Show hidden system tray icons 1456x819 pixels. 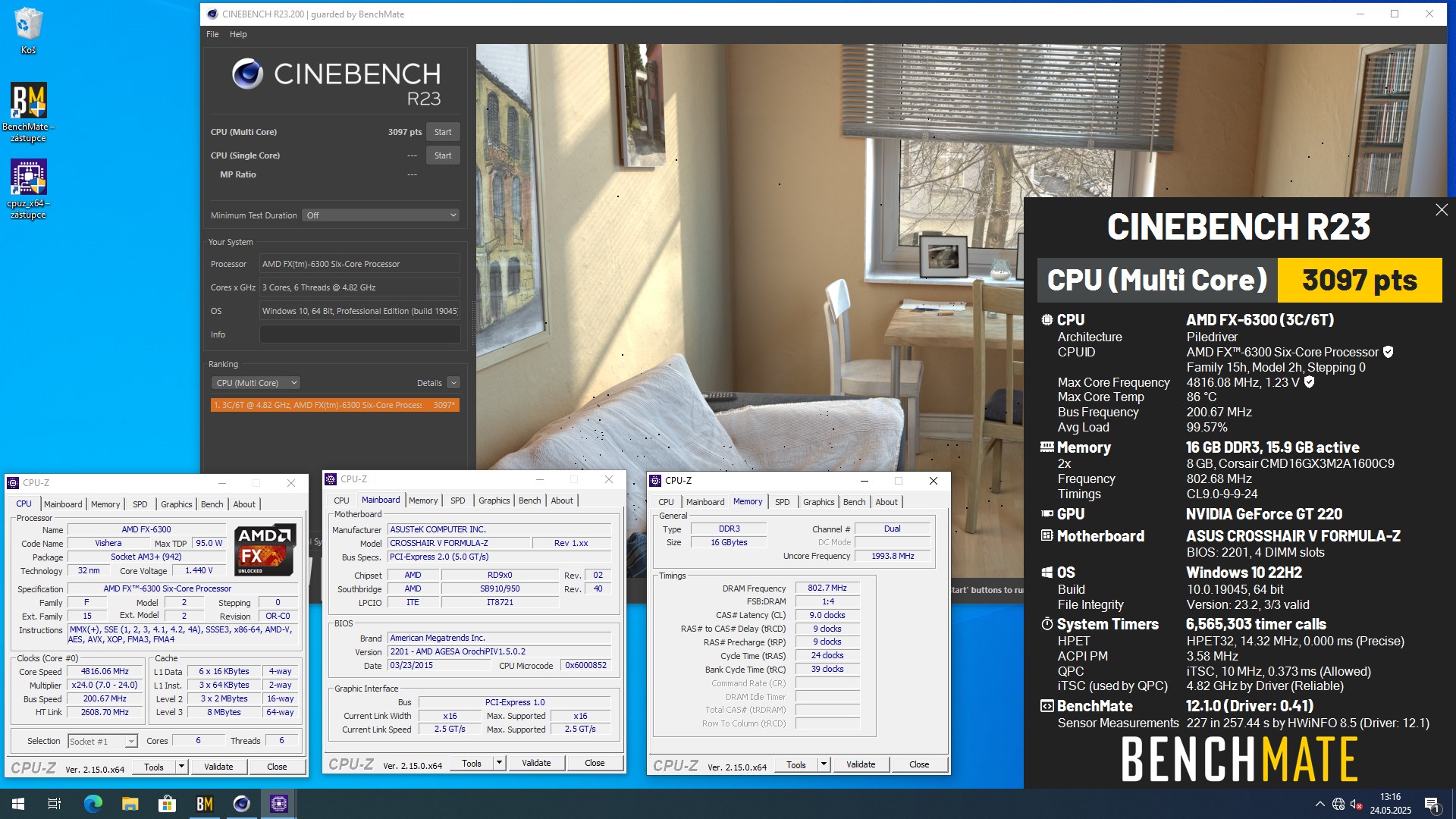point(1319,804)
